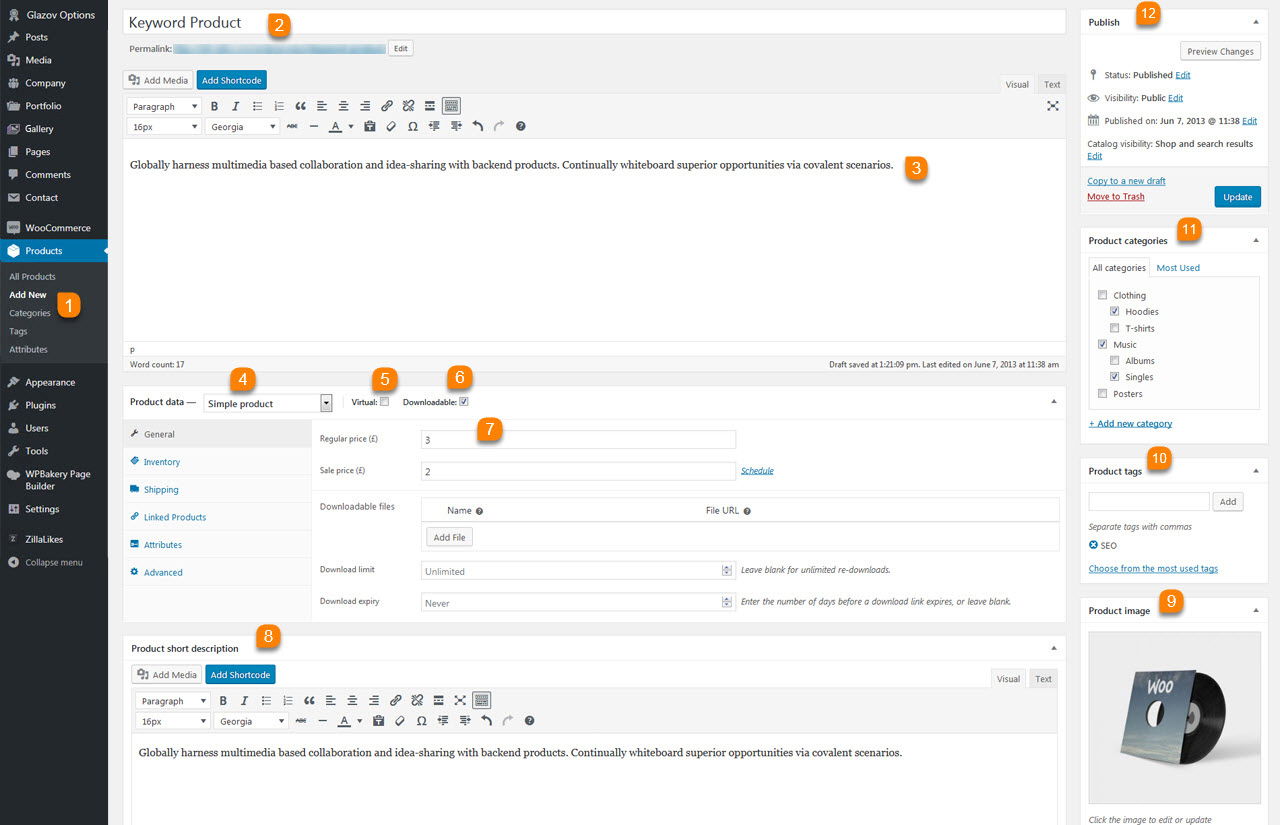
Task: Open Georgia font dropdown in main editor
Action: pyautogui.click(x=243, y=127)
